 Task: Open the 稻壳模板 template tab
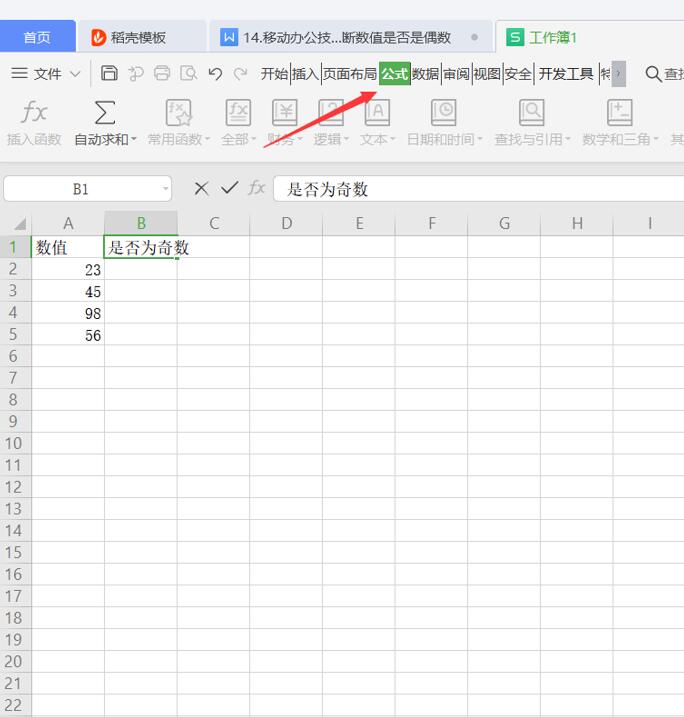tap(141, 37)
